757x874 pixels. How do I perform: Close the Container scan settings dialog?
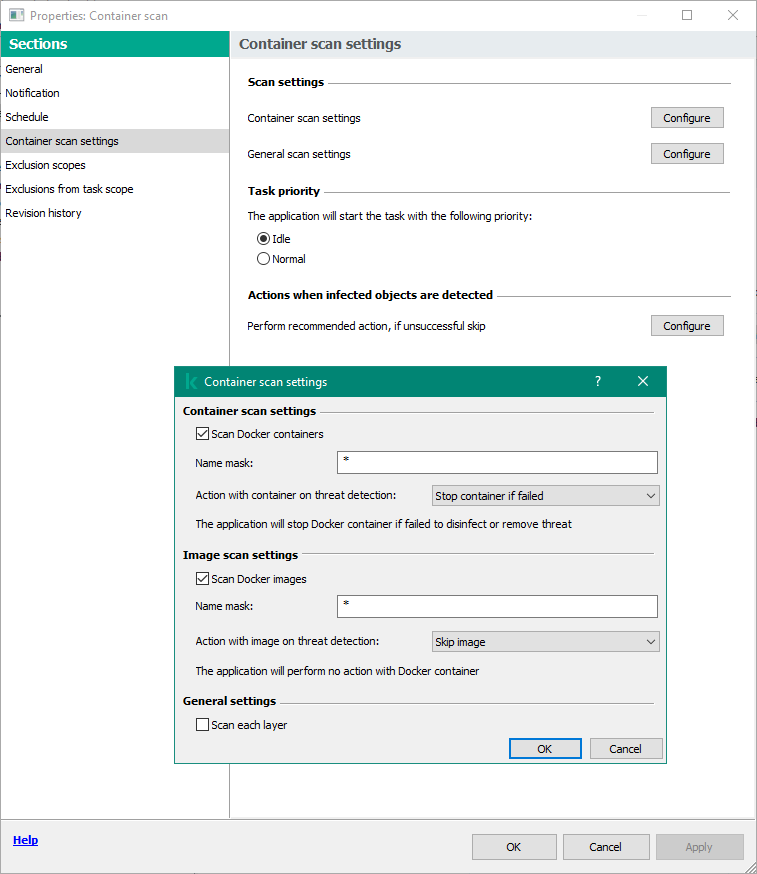click(643, 381)
